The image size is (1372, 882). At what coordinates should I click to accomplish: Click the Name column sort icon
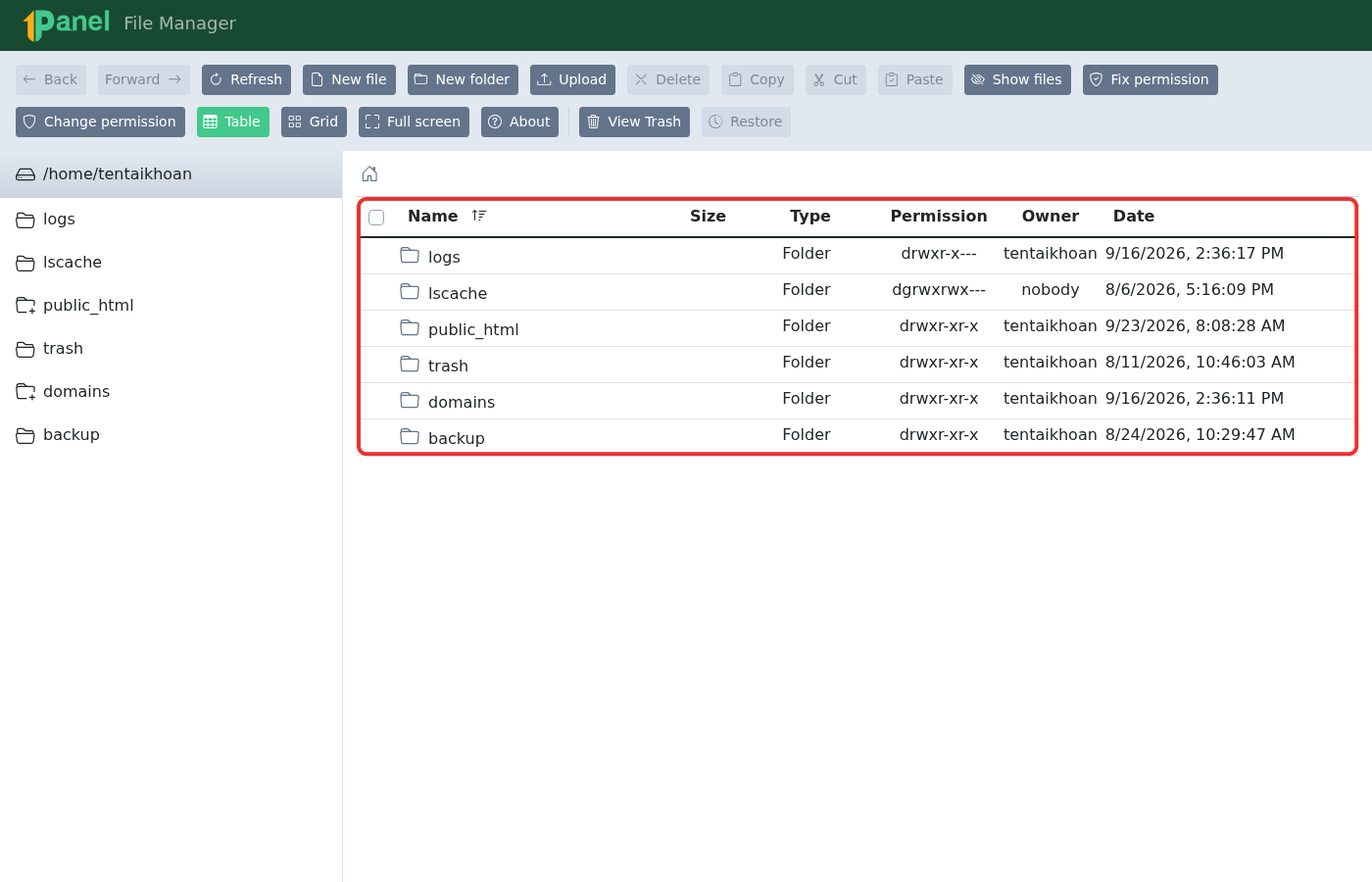pos(478,216)
